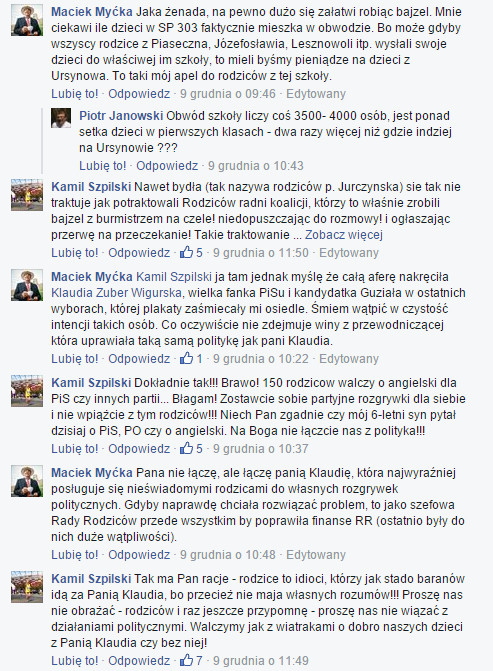Expand comment with 'Zobacz więcej'
The width and height of the screenshot is (493, 671).
point(343,235)
